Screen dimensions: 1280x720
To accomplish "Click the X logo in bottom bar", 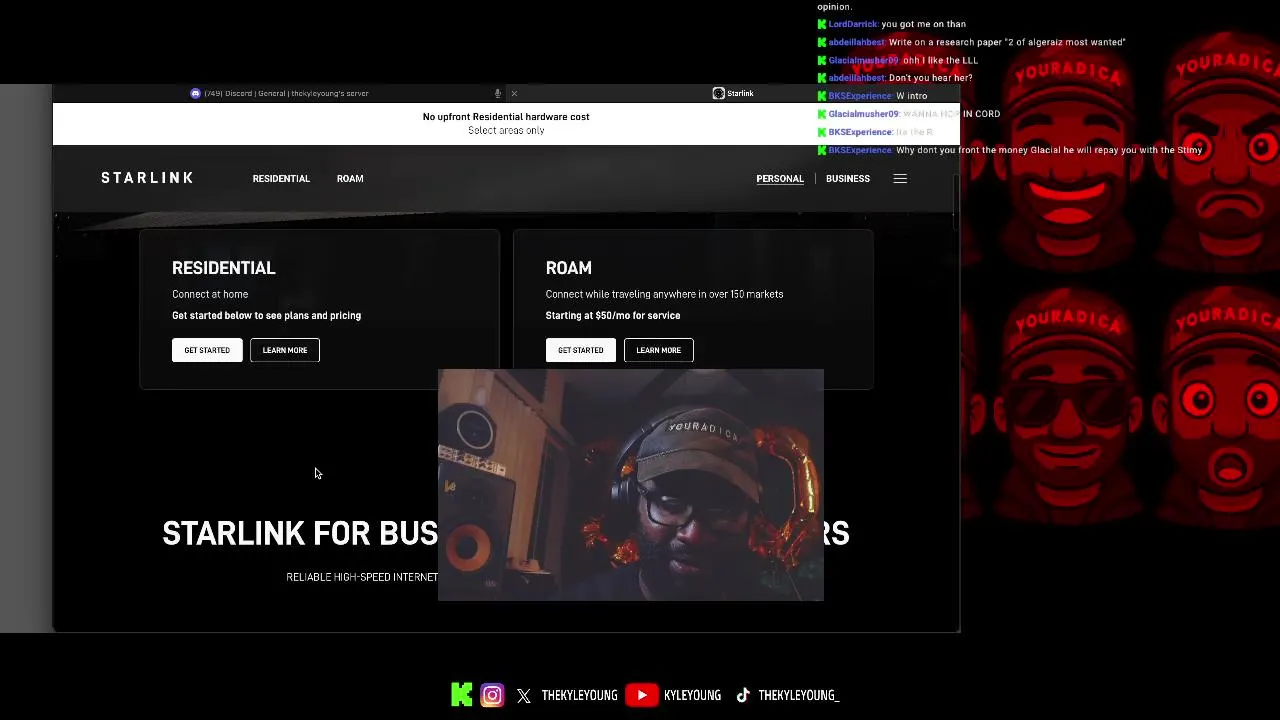I will 524,696.
